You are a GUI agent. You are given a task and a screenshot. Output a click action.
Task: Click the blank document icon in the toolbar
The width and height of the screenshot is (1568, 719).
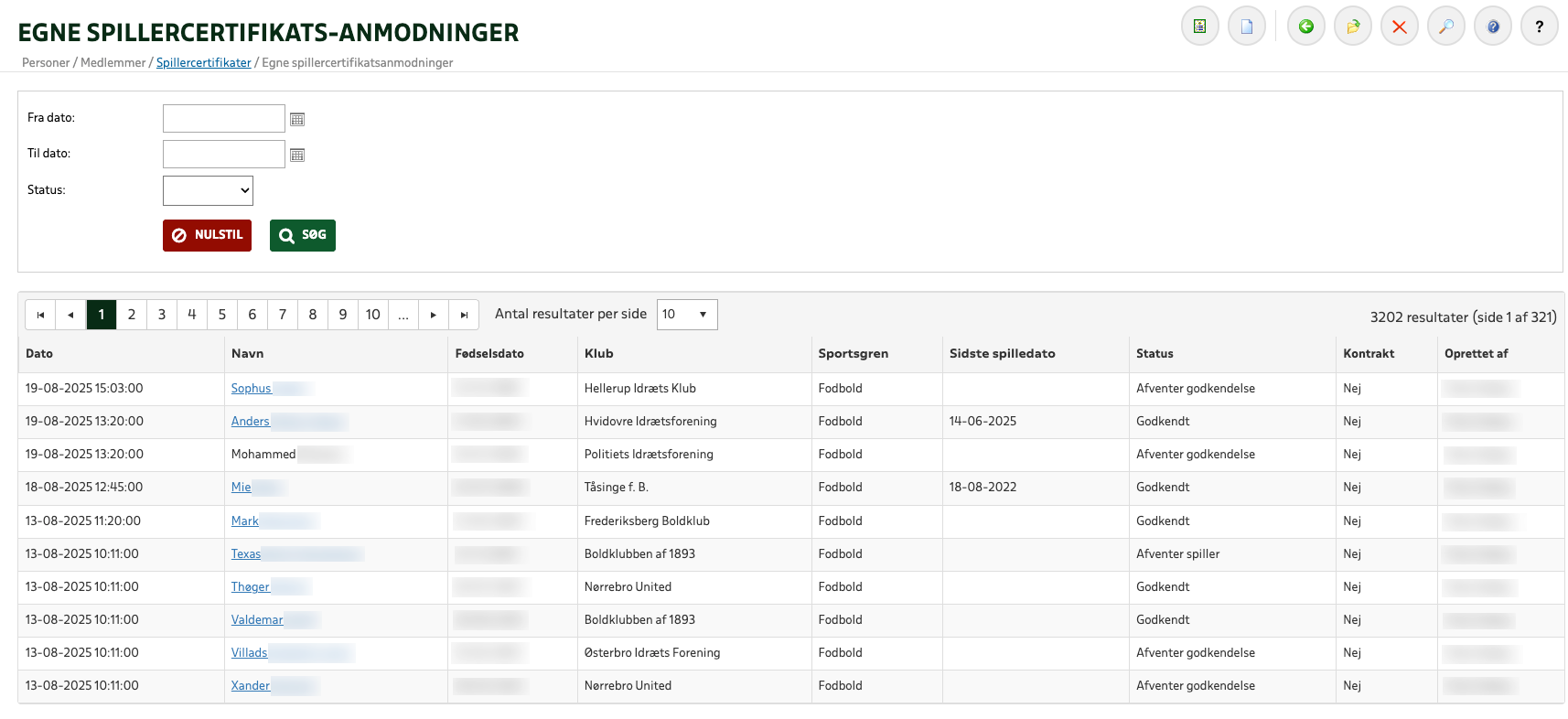point(1246,27)
